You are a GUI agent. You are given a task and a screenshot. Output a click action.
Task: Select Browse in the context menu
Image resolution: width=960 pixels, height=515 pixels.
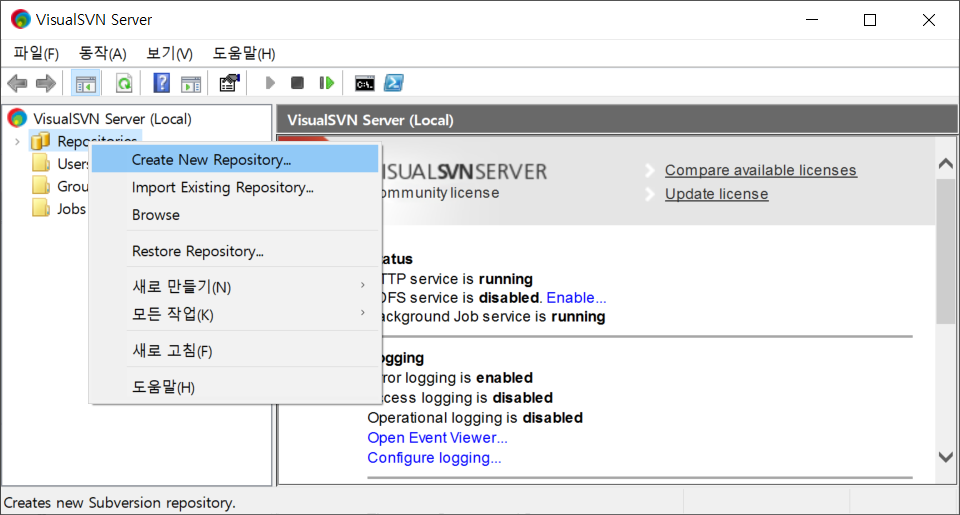[235, 215]
